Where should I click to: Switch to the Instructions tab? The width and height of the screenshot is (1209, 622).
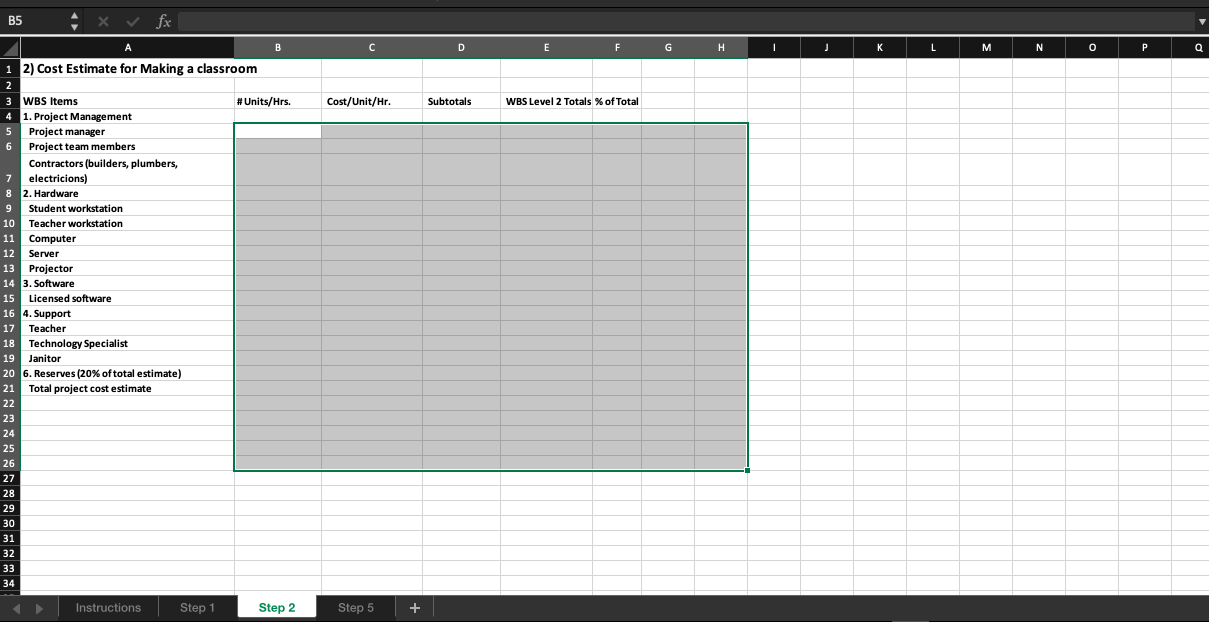click(x=108, y=607)
